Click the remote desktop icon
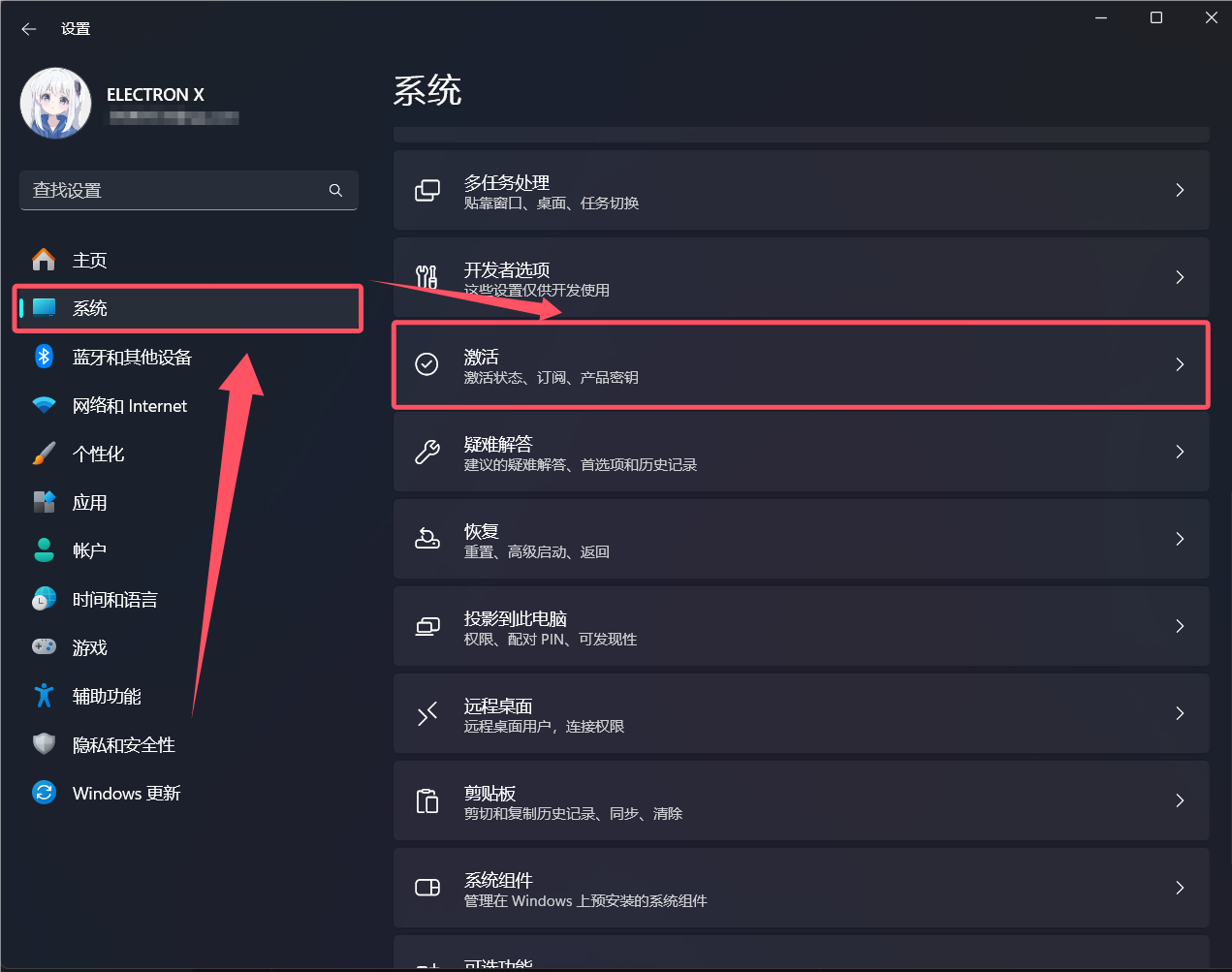 [x=426, y=714]
